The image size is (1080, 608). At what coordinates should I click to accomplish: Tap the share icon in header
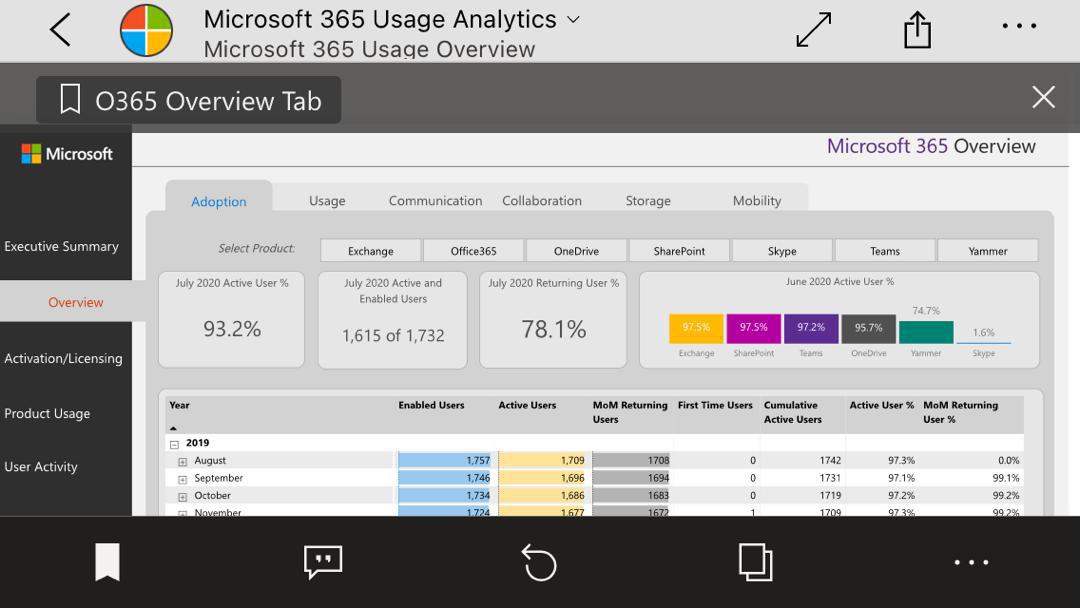coord(917,30)
